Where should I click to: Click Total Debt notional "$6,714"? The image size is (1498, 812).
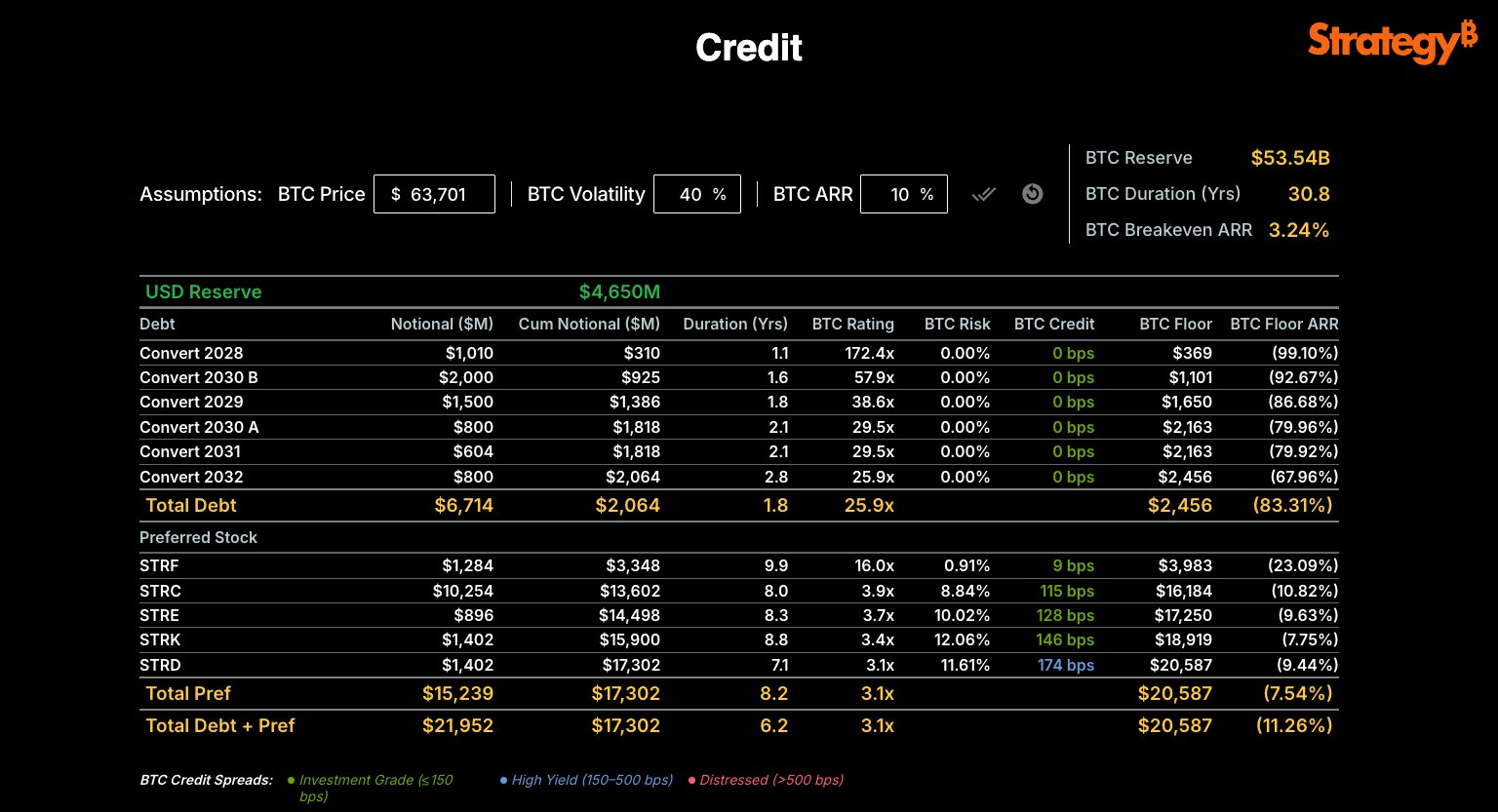(463, 505)
